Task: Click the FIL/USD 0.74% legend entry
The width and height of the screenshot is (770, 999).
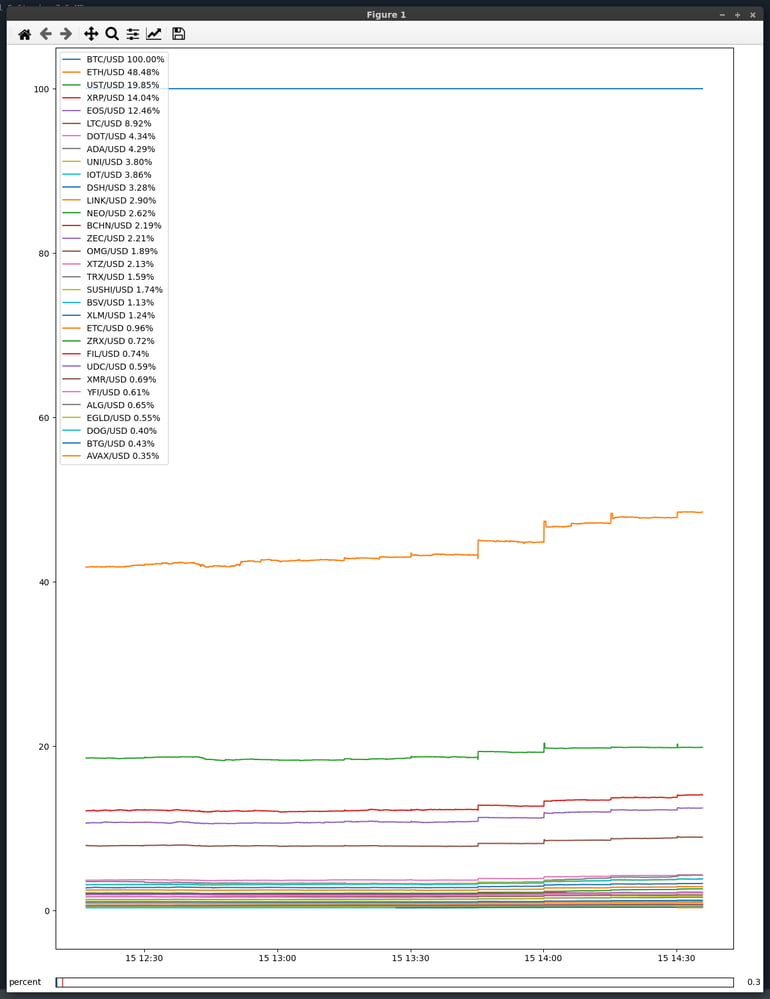Action: pos(106,354)
